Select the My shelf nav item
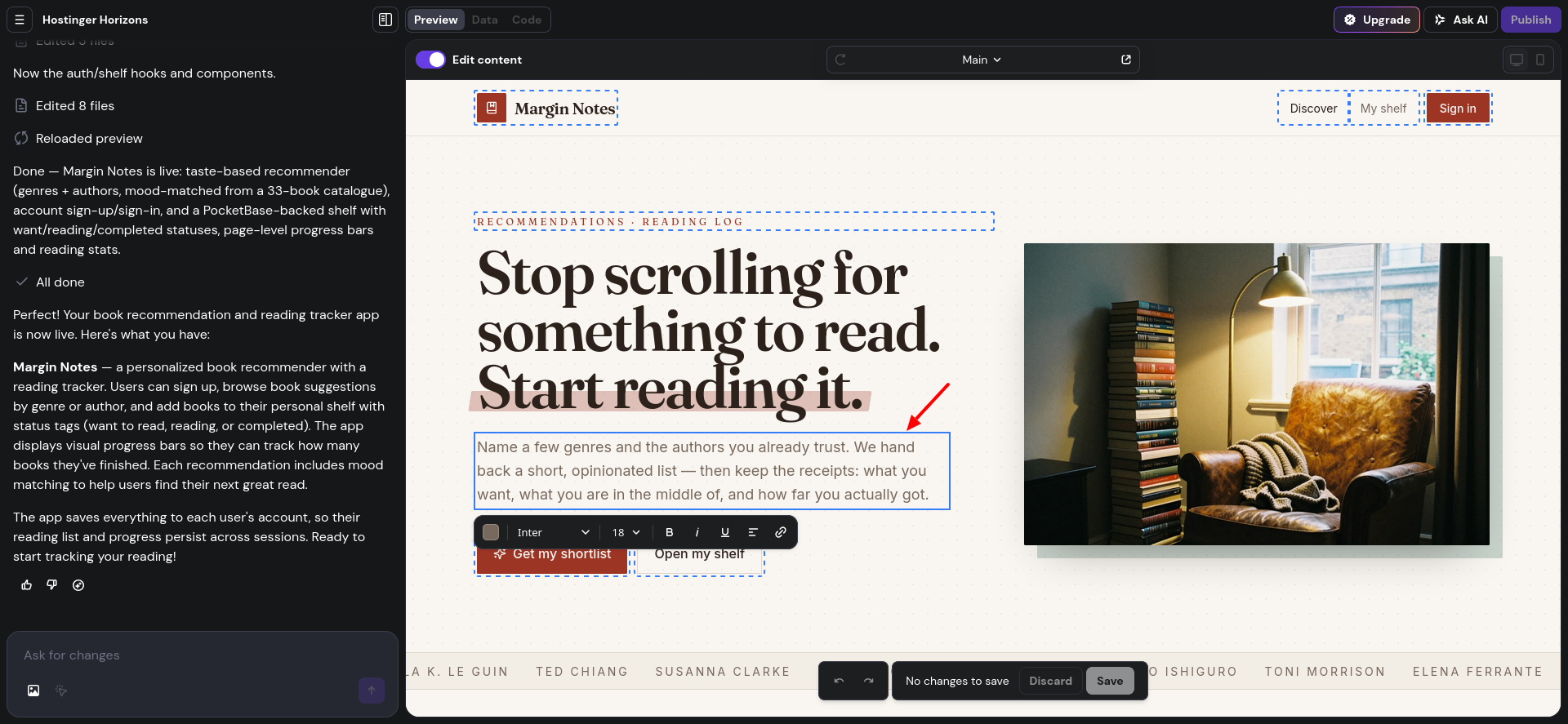 click(x=1383, y=109)
